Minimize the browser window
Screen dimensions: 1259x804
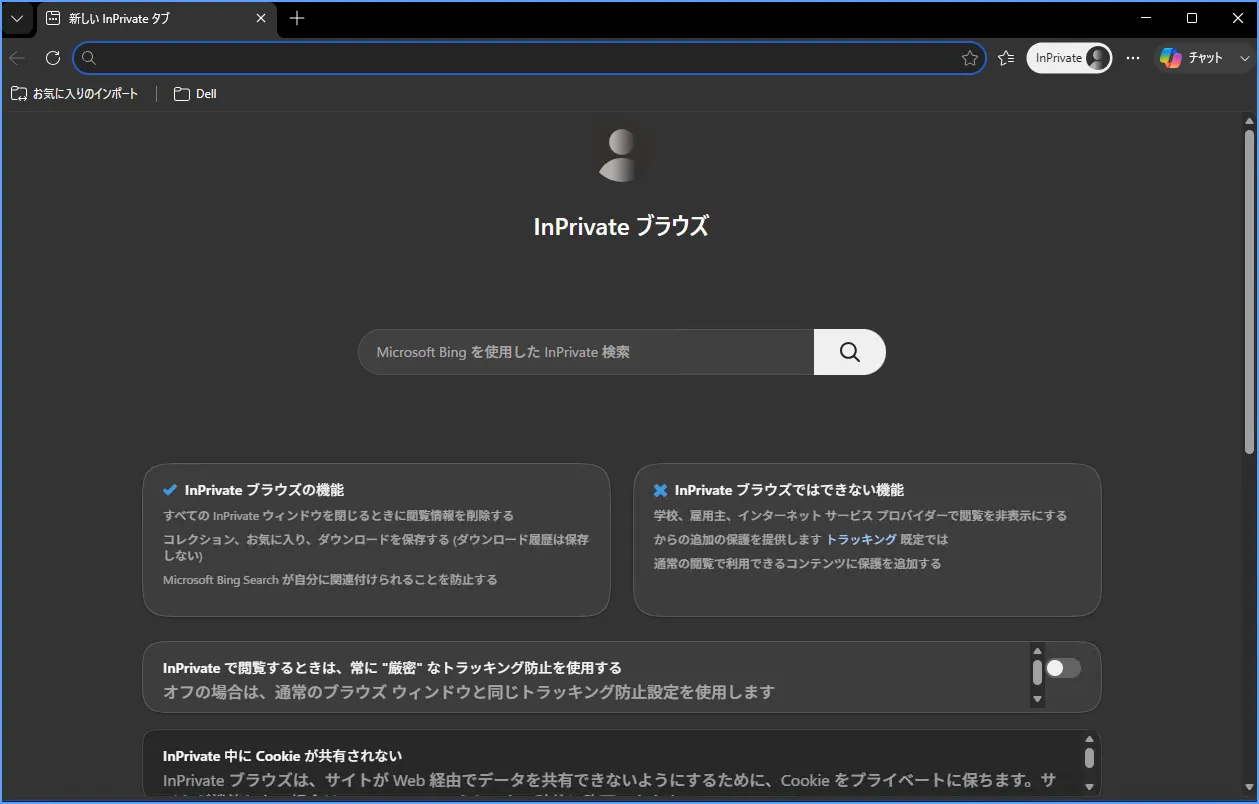pyautogui.click(x=1146, y=18)
